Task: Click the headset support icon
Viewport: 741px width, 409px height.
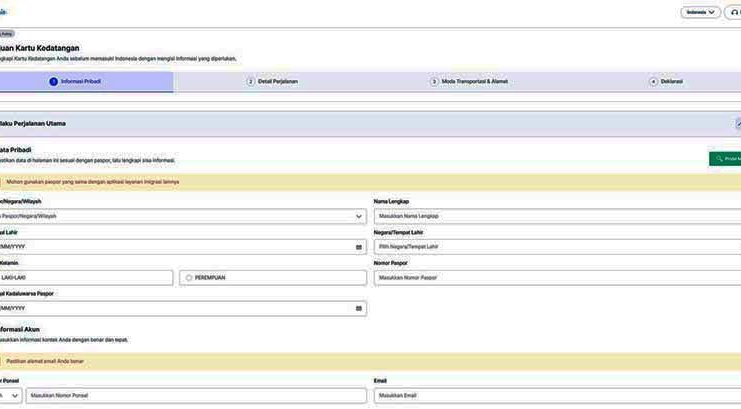Action: (x=734, y=12)
